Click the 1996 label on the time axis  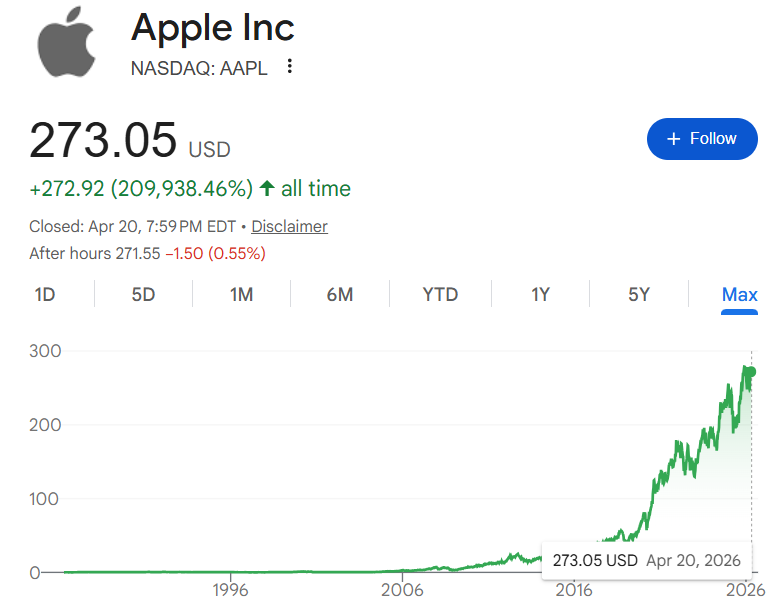pos(231,590)
